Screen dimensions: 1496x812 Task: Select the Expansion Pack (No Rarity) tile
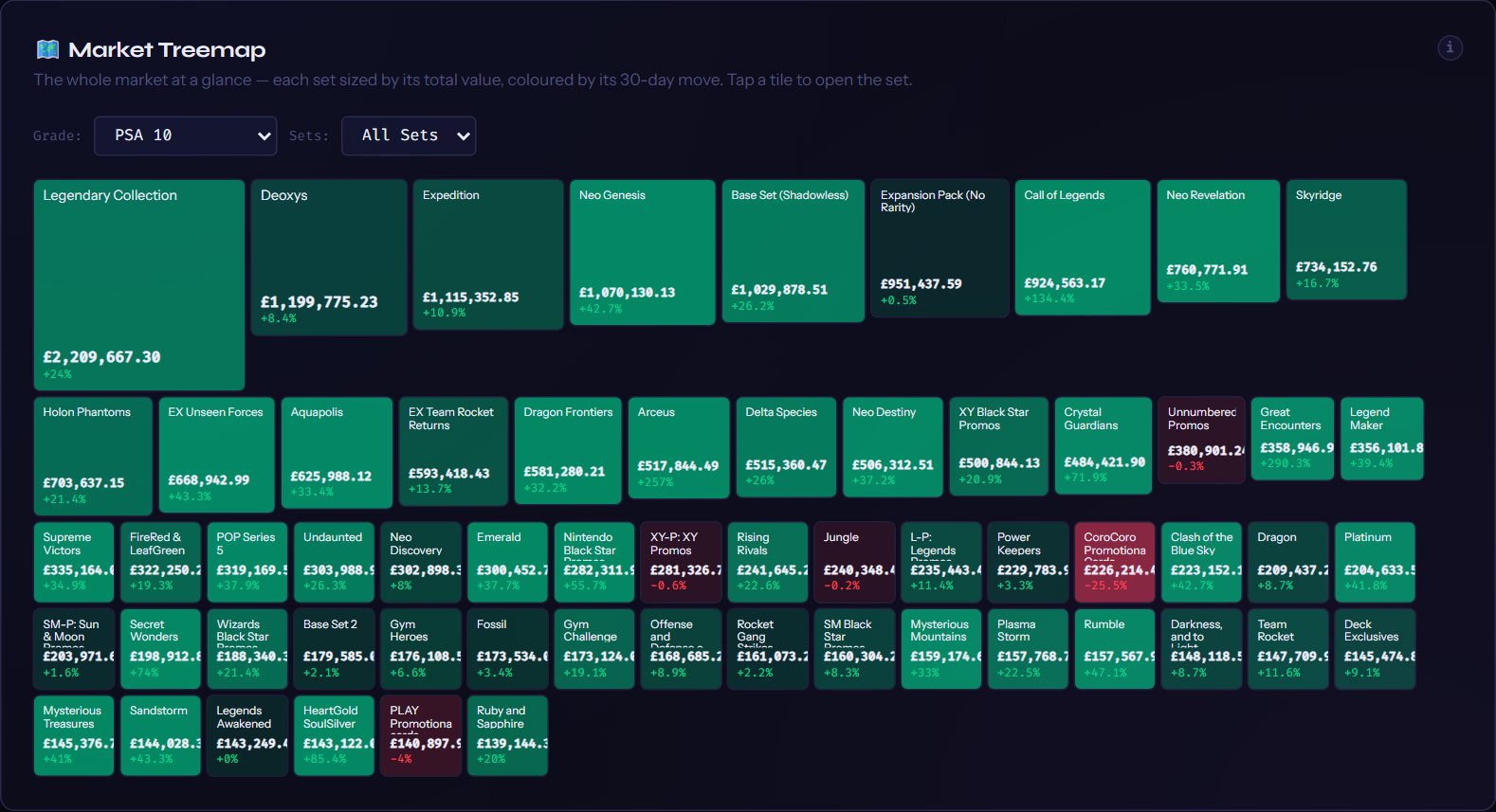tap(940, 248)
